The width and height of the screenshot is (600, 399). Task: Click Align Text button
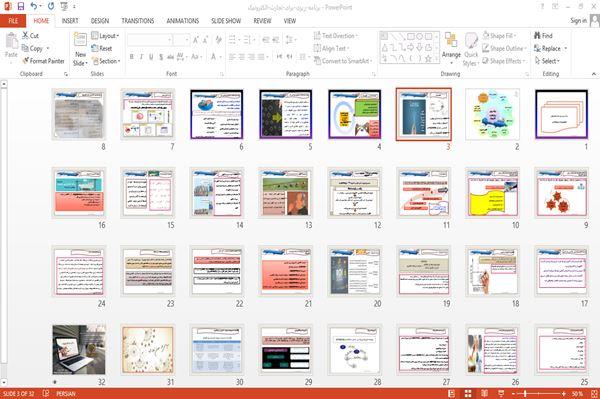point(331,48)
